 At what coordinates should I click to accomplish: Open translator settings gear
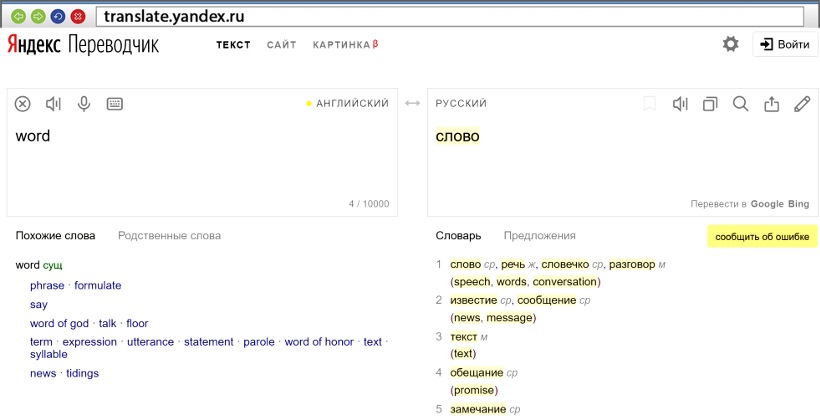click(731, 44)
